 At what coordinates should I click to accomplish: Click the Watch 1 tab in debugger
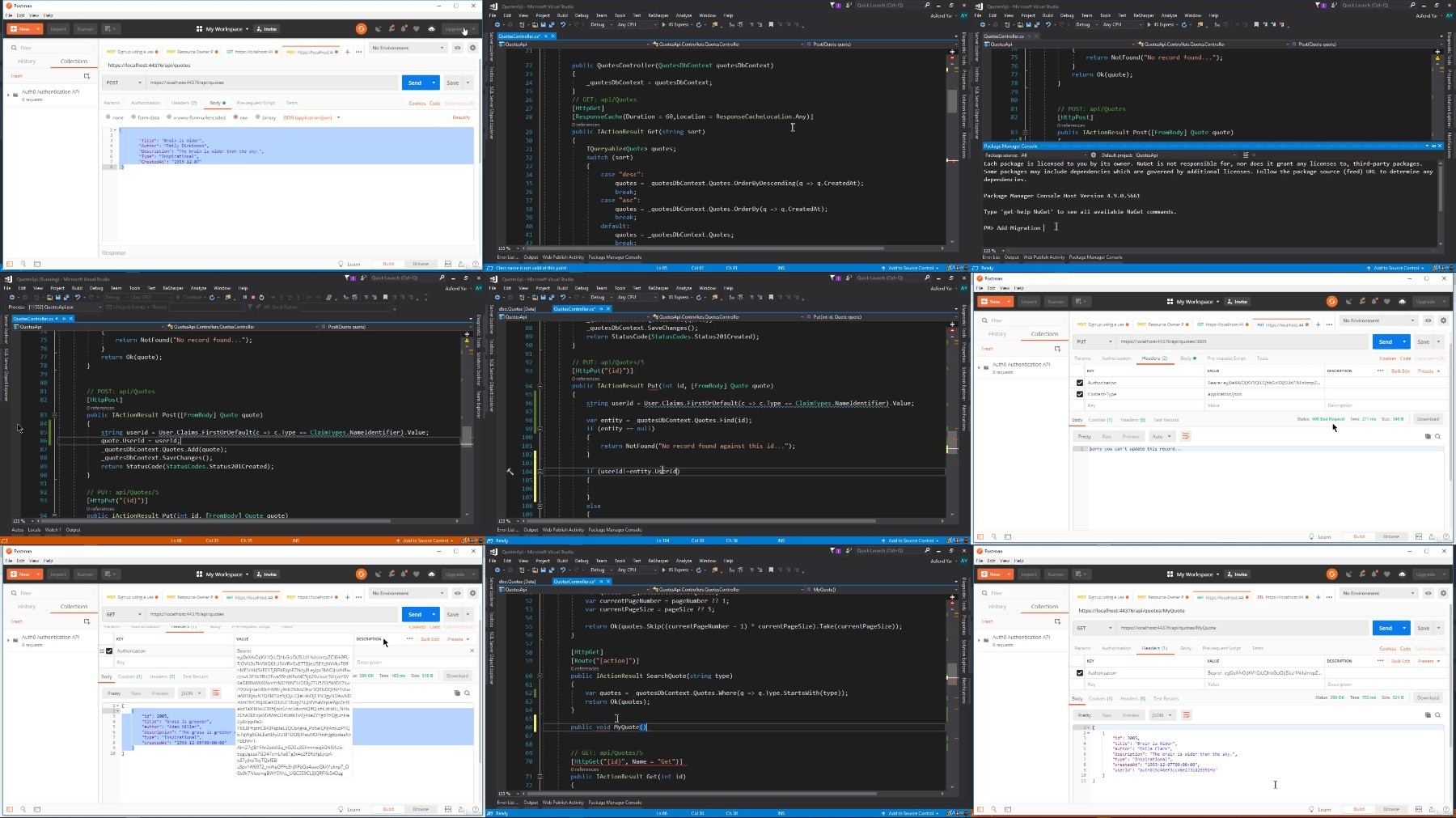(53, 530)
